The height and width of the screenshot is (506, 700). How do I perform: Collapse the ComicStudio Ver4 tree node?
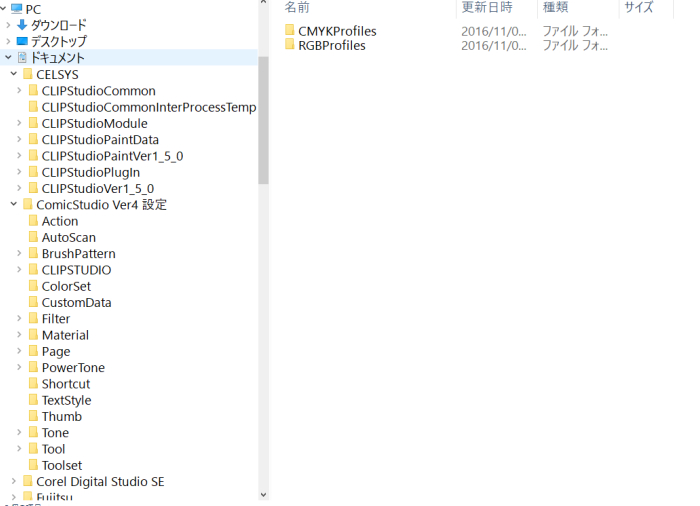tap(13, 205)
